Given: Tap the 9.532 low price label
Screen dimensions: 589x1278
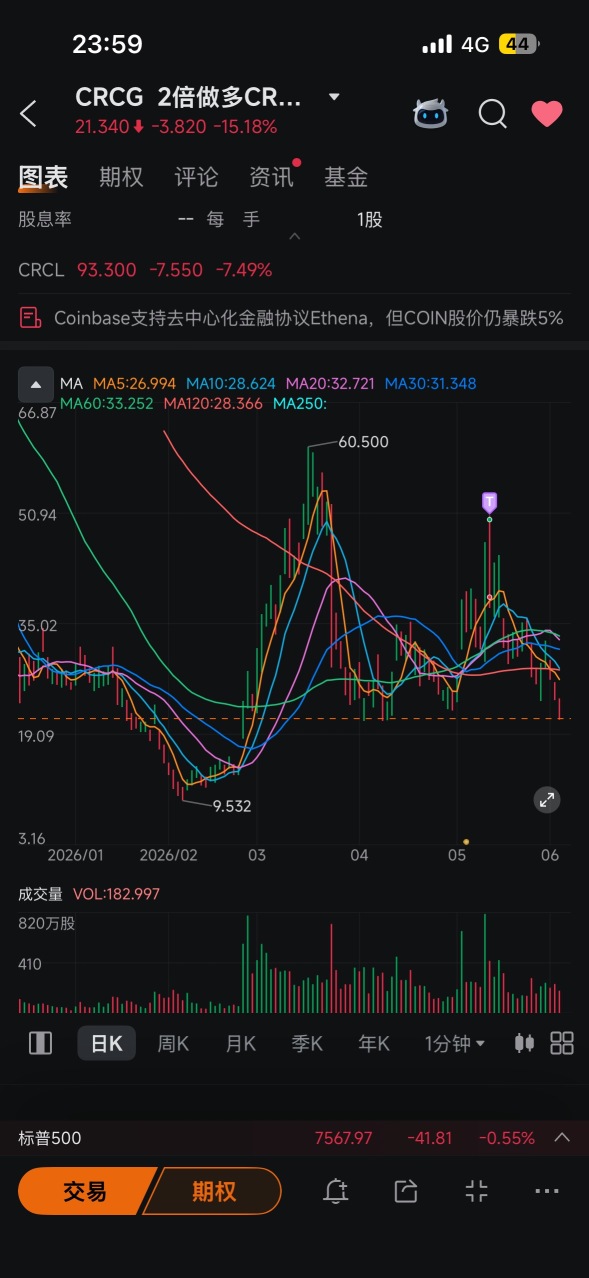Looking at the screenshot, I should [x=232, y=804].
